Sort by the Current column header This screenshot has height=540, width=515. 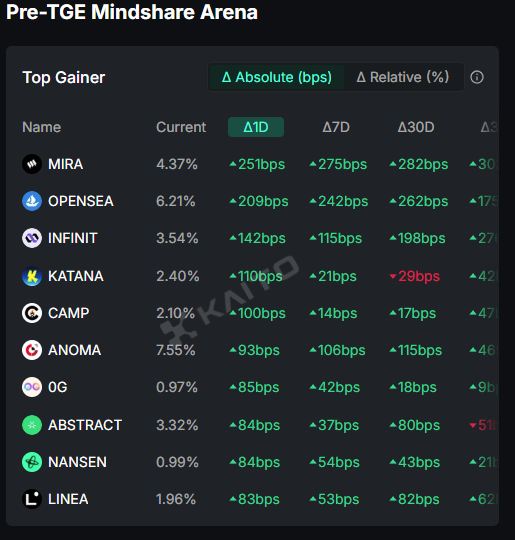(181, 127)
